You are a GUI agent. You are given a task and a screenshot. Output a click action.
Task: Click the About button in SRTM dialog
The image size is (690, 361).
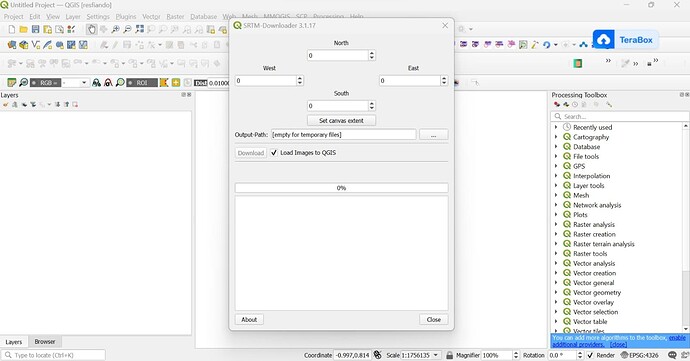click(249, 320)
